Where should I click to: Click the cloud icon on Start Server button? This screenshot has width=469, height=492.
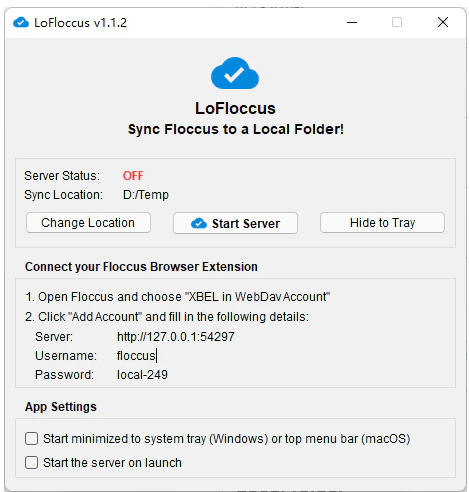point(199,223)
